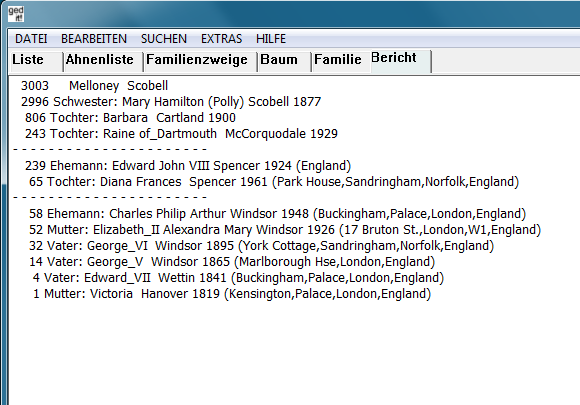The width and height of the screenshot is (580, 405).
Task: Select the Bericht tab
Action: (401, 60)
